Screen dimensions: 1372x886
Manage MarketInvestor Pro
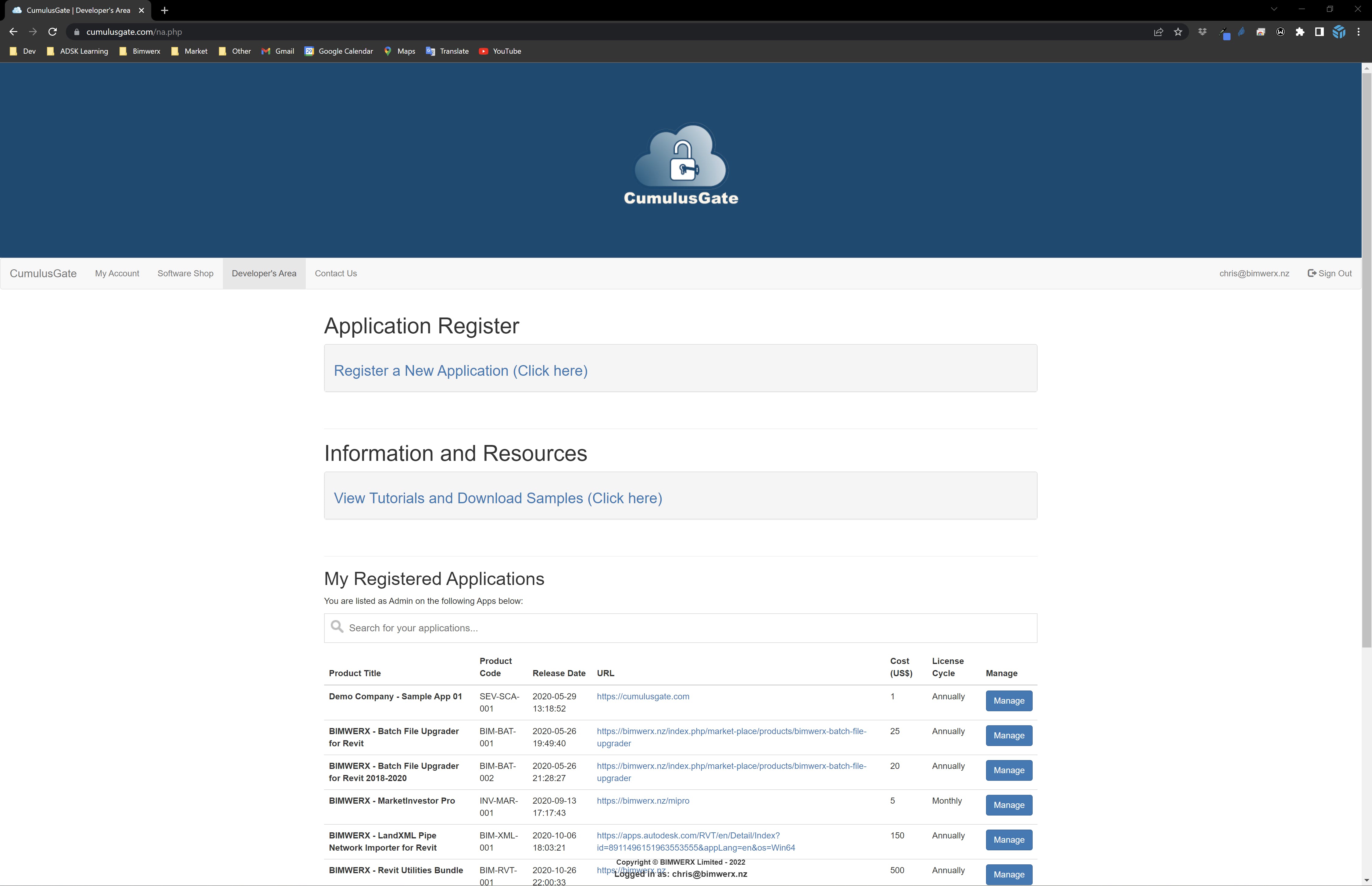click(1009, 805)
